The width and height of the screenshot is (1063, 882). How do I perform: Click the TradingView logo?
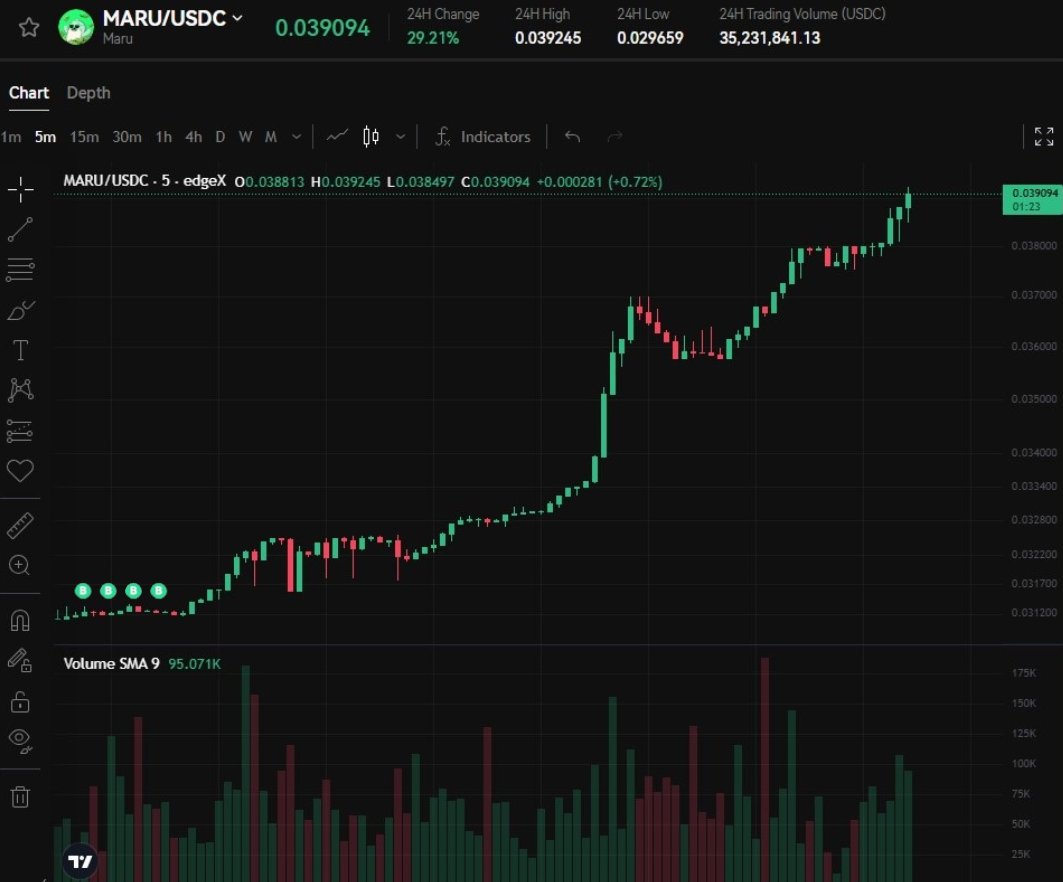coord(80,861)
